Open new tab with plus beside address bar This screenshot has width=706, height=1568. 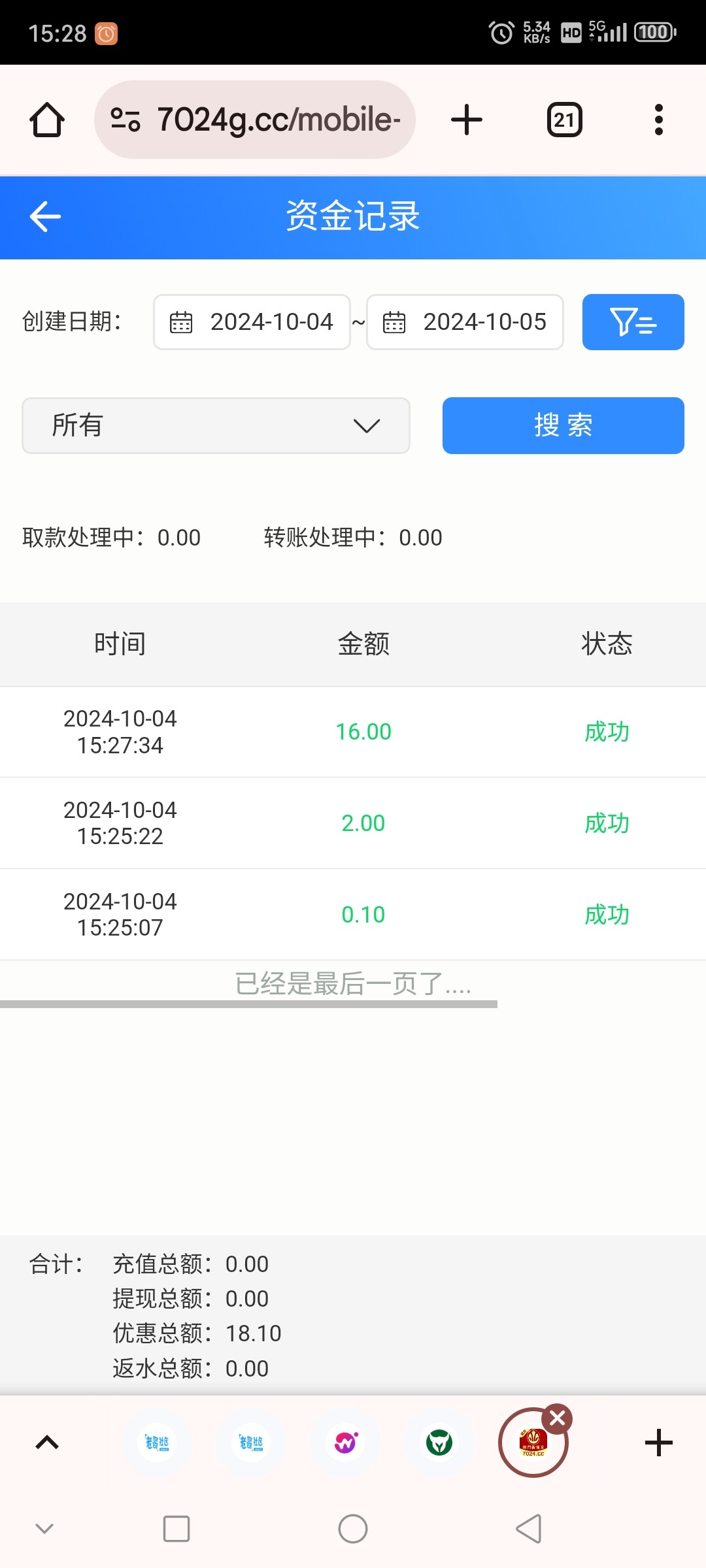(467, 120)
